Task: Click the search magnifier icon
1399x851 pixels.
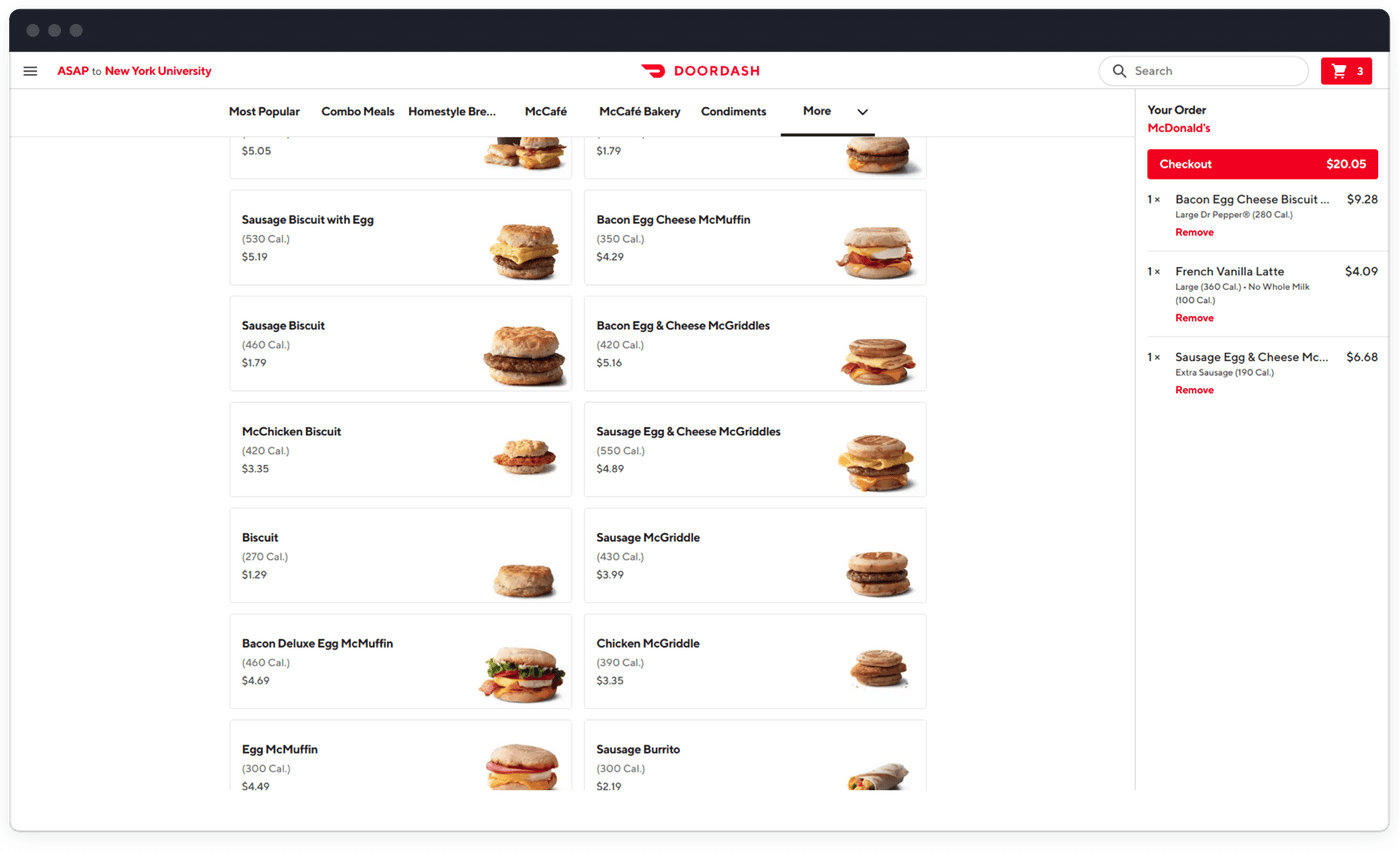Action: (1120, 71)
